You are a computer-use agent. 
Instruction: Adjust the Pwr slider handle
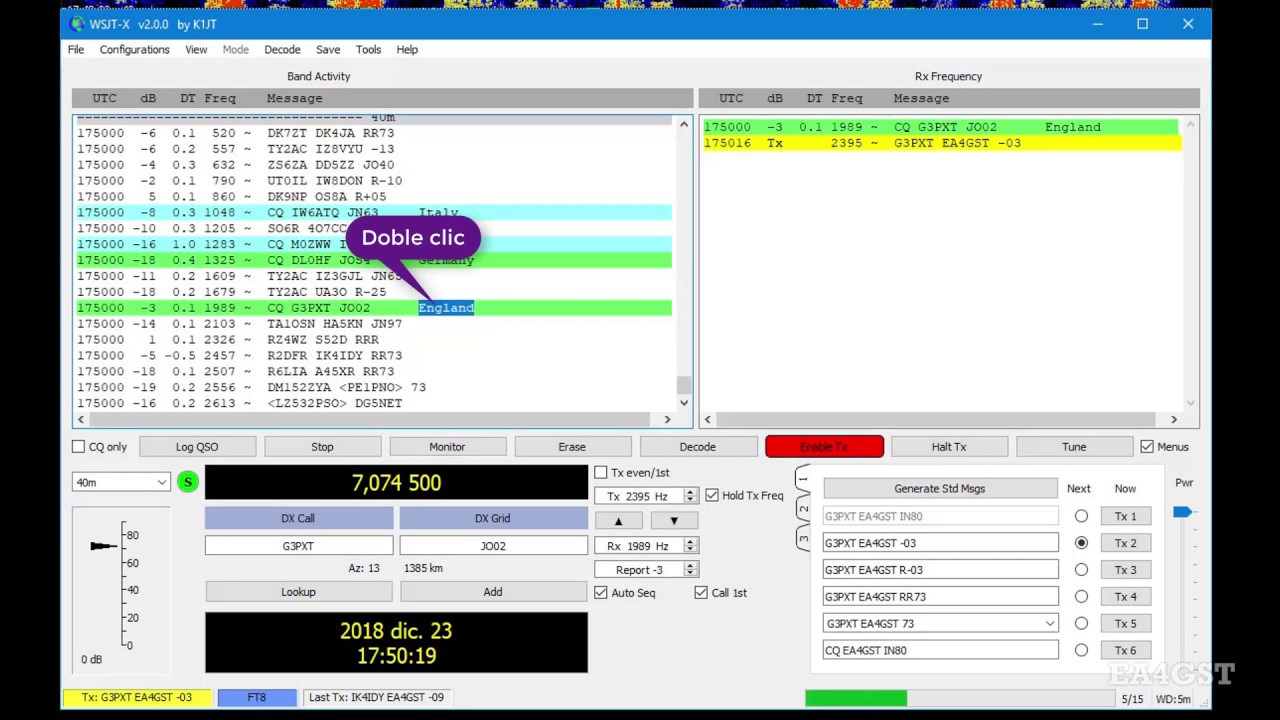[1182, 512]
